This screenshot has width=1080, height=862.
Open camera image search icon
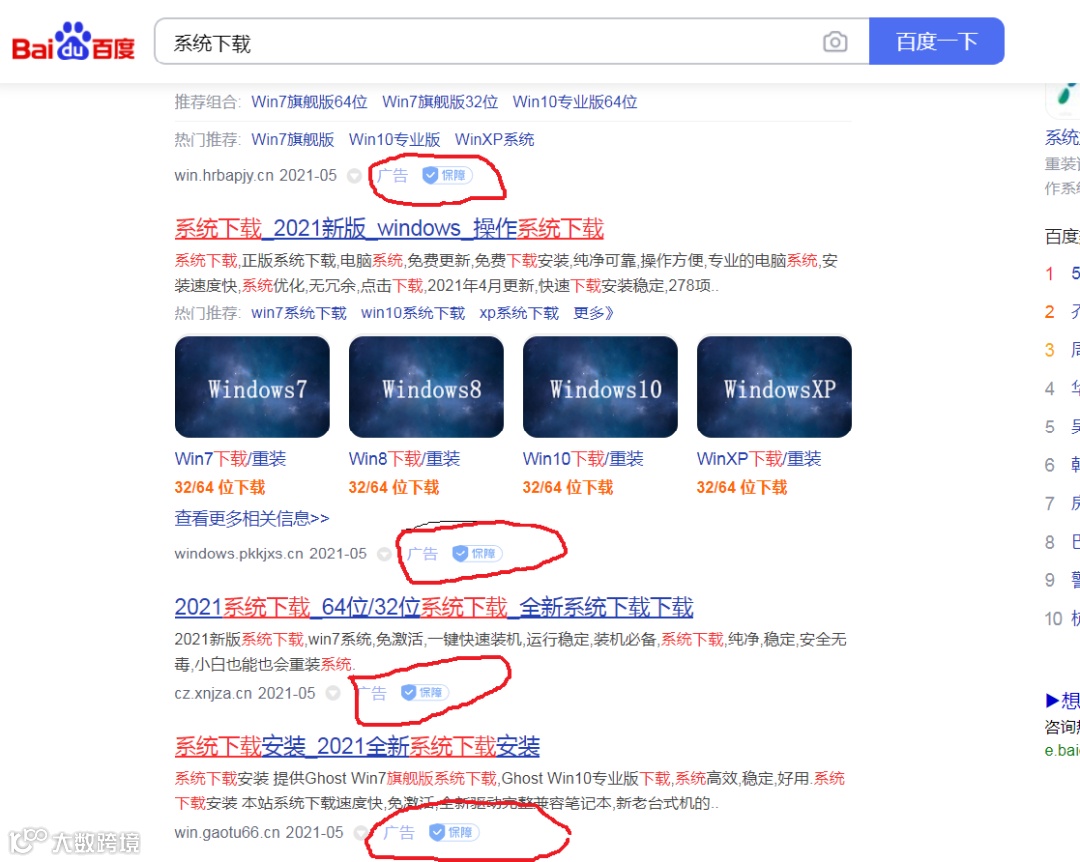[835, 42]
